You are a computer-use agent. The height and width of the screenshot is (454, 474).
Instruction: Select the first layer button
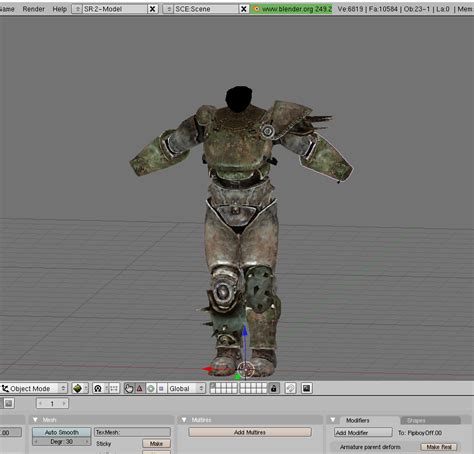click(213, 386)
